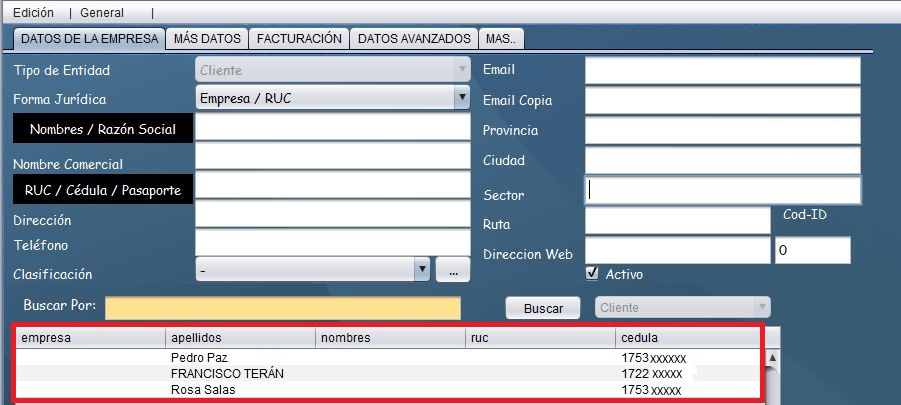
Task: Switch to the FACTURACIÓN tab
Action: coord(299,39)
